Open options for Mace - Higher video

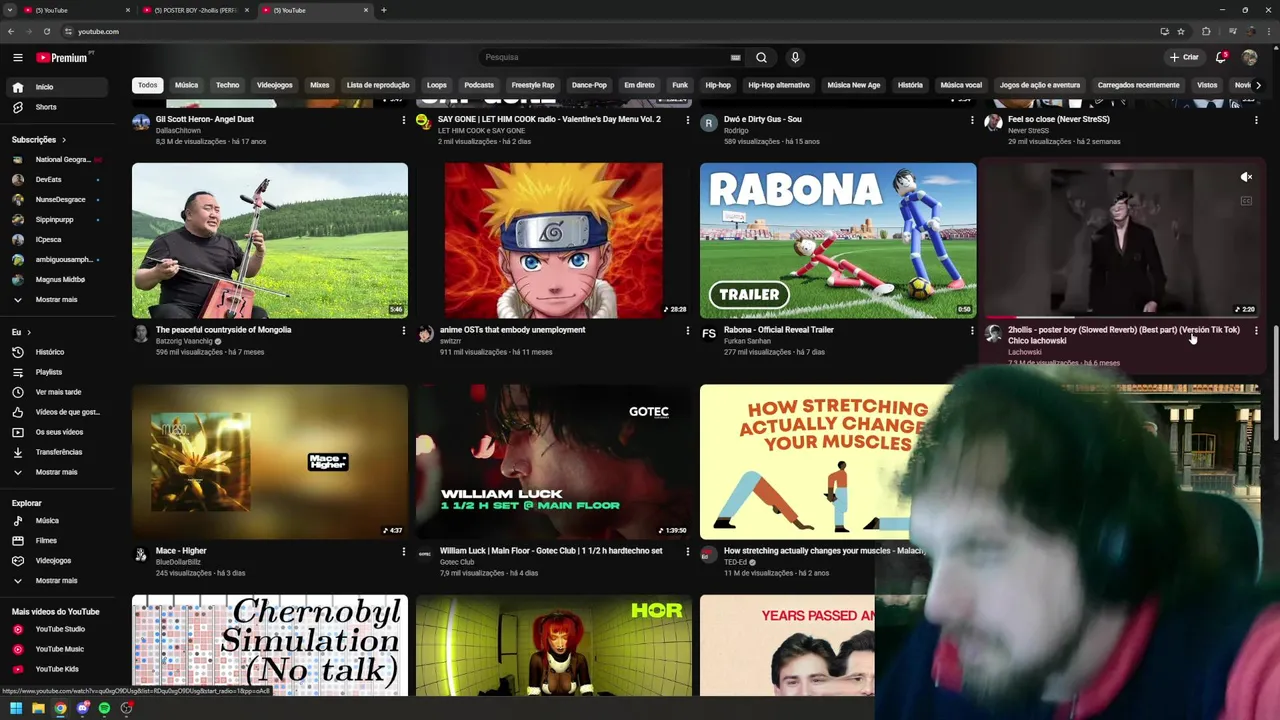point(404,551)
